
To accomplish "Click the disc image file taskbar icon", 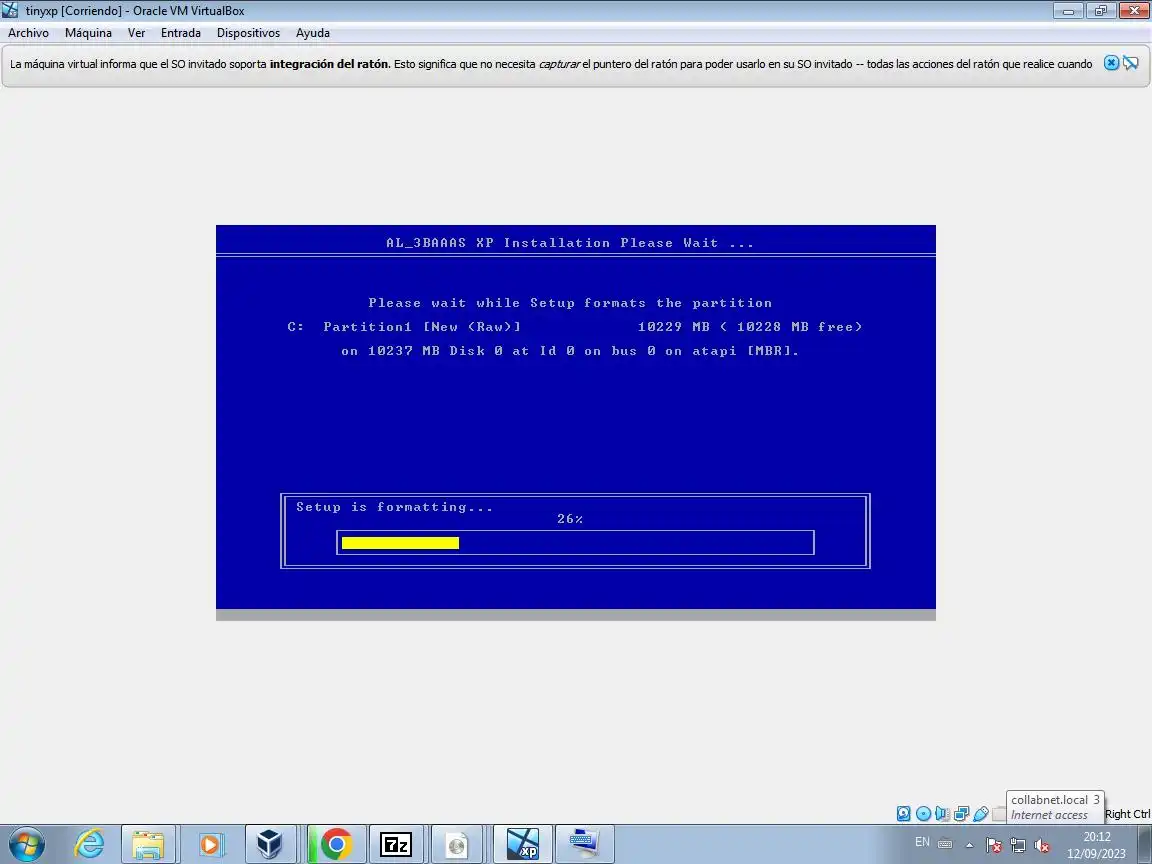I will tap(456, 844).
